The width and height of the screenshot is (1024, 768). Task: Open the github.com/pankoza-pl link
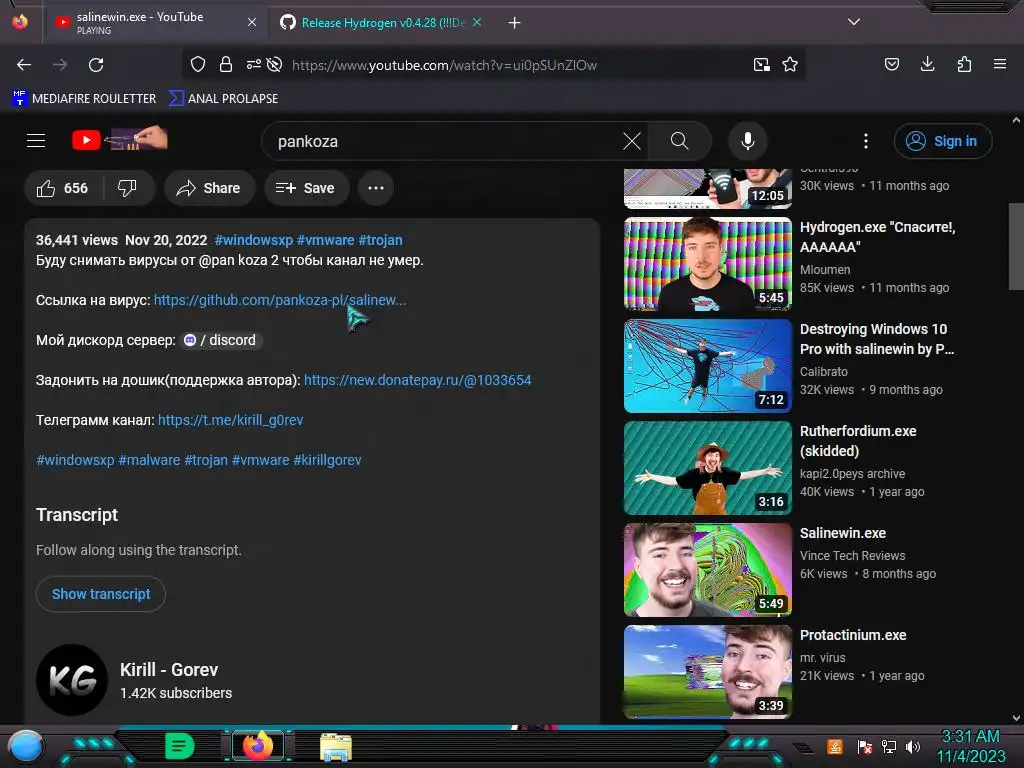coord(280,300)
